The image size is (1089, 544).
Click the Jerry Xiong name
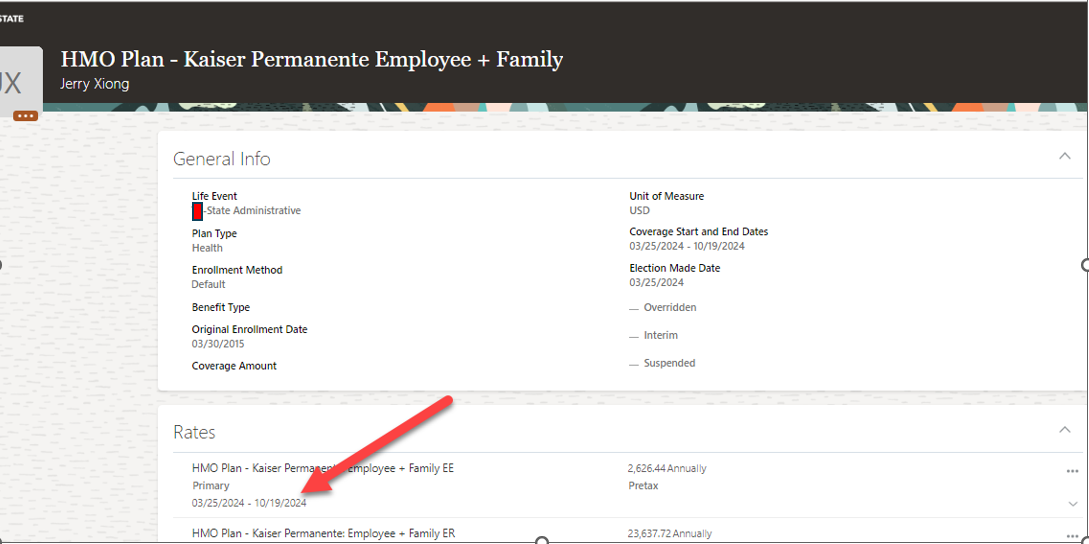point(95,85)
